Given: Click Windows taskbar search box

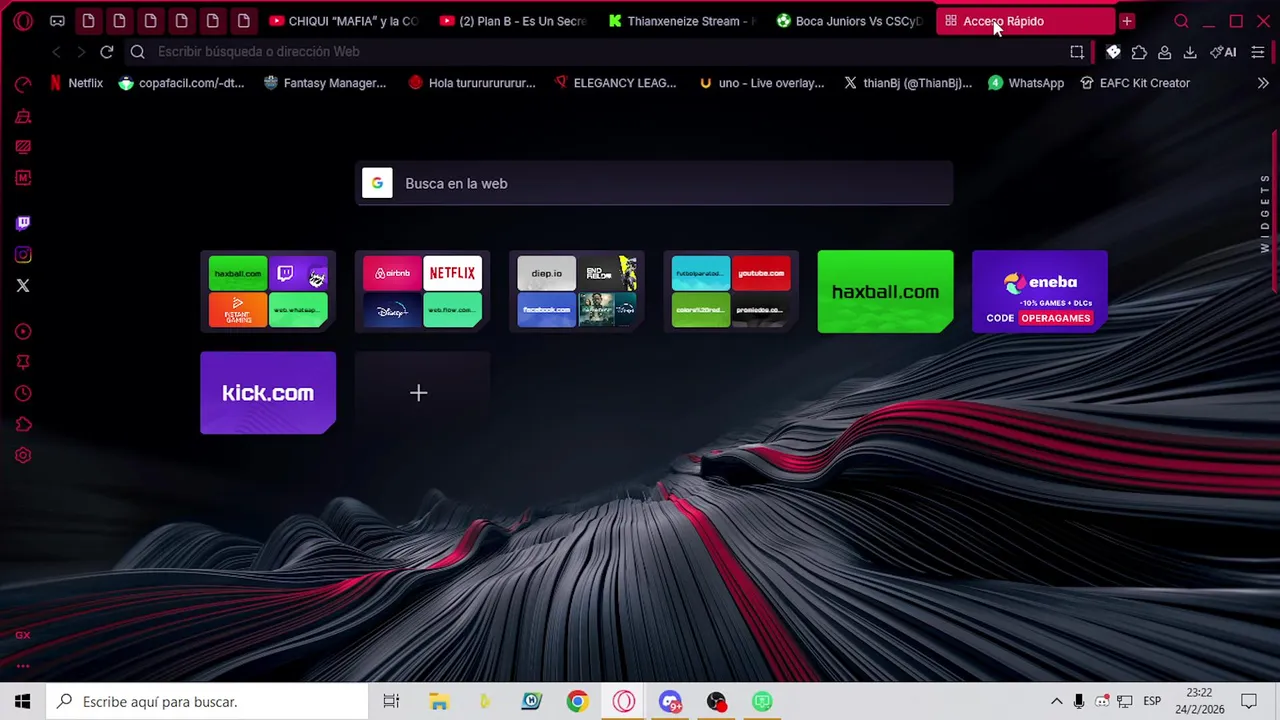Looking at the screenshot, I should point(208,702).
